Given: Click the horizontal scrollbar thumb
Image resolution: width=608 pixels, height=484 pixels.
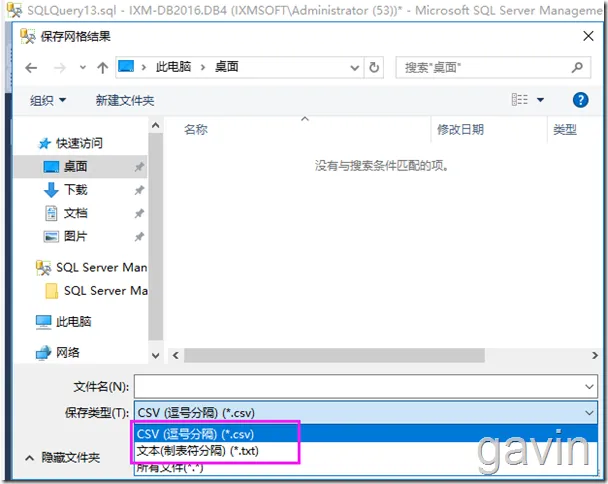Looking at the screenshot, I should (x=334, y=355).
